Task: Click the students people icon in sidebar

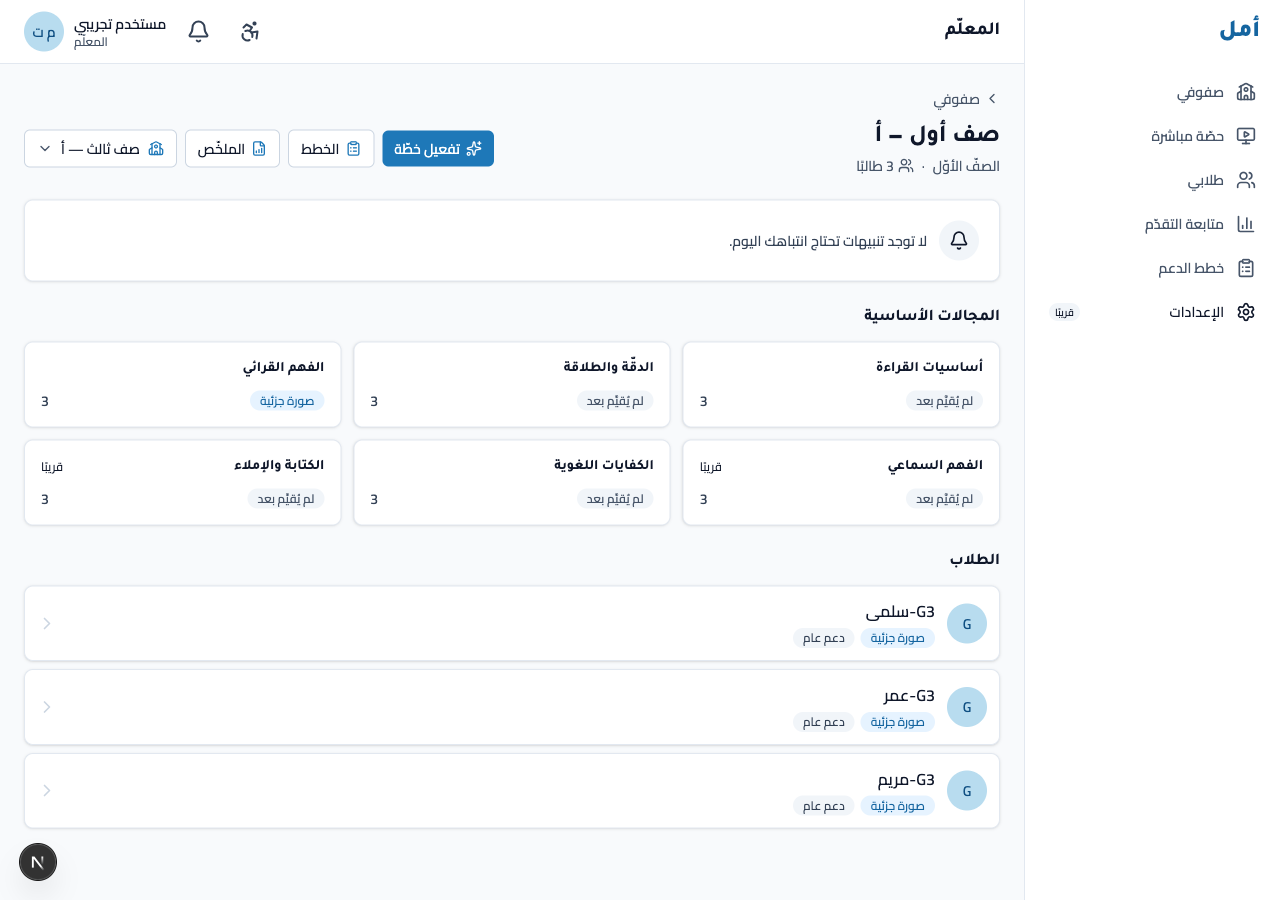Action: point(1246,180)
